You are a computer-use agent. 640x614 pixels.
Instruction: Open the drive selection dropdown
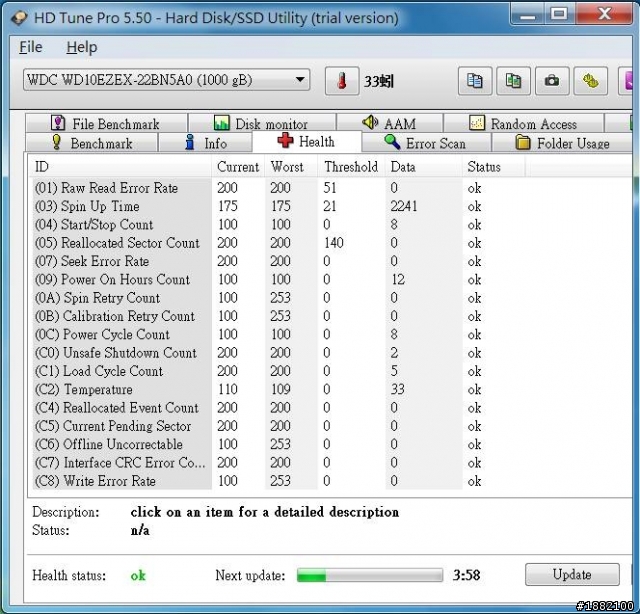167,80
